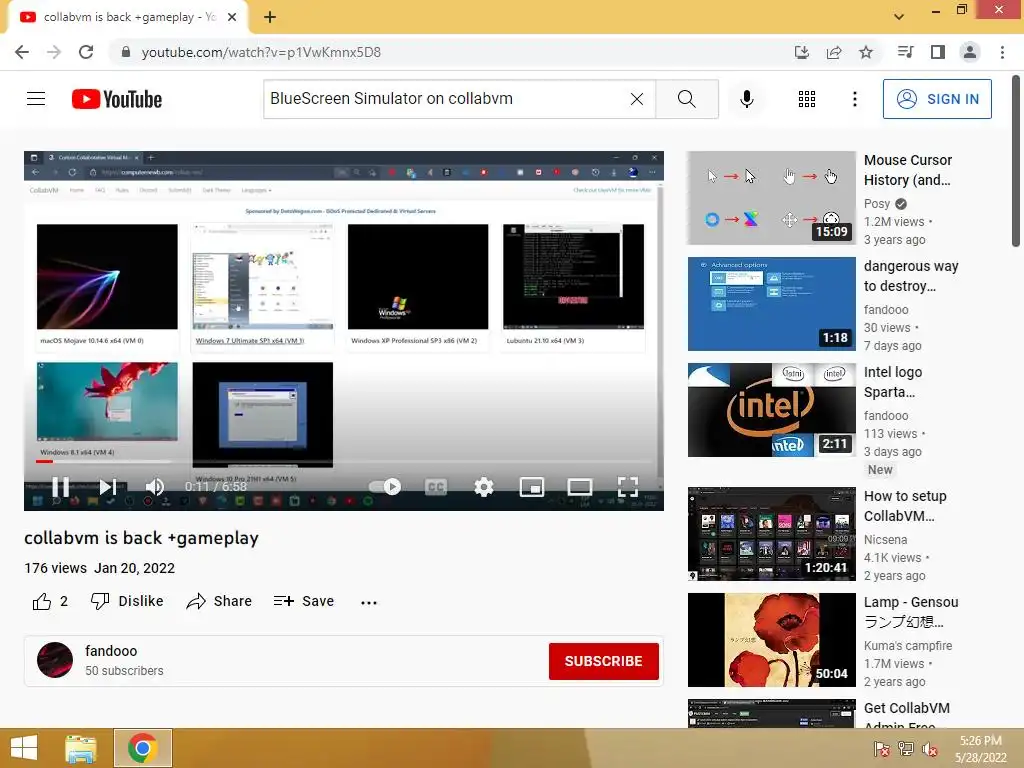Clear the search box text
Viewport: 1024px width, 768px height.
point(637,99)
